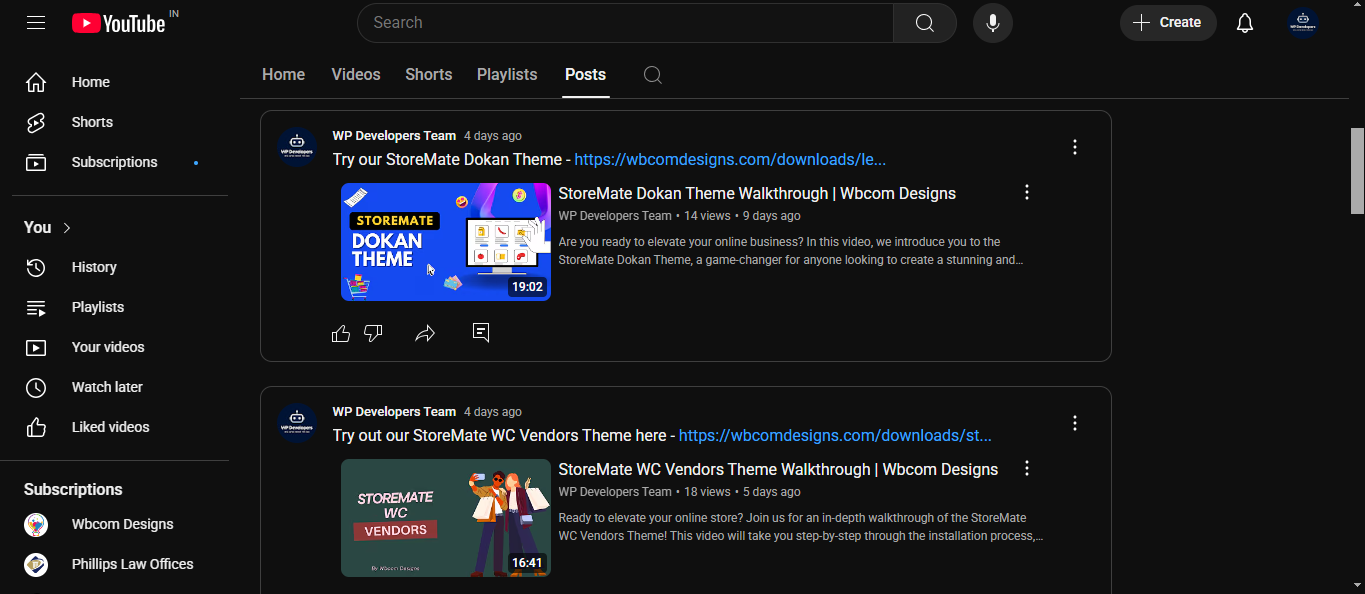Click the search magnifier button
The width and height of the screenshot is (1365, 594).
924,23
